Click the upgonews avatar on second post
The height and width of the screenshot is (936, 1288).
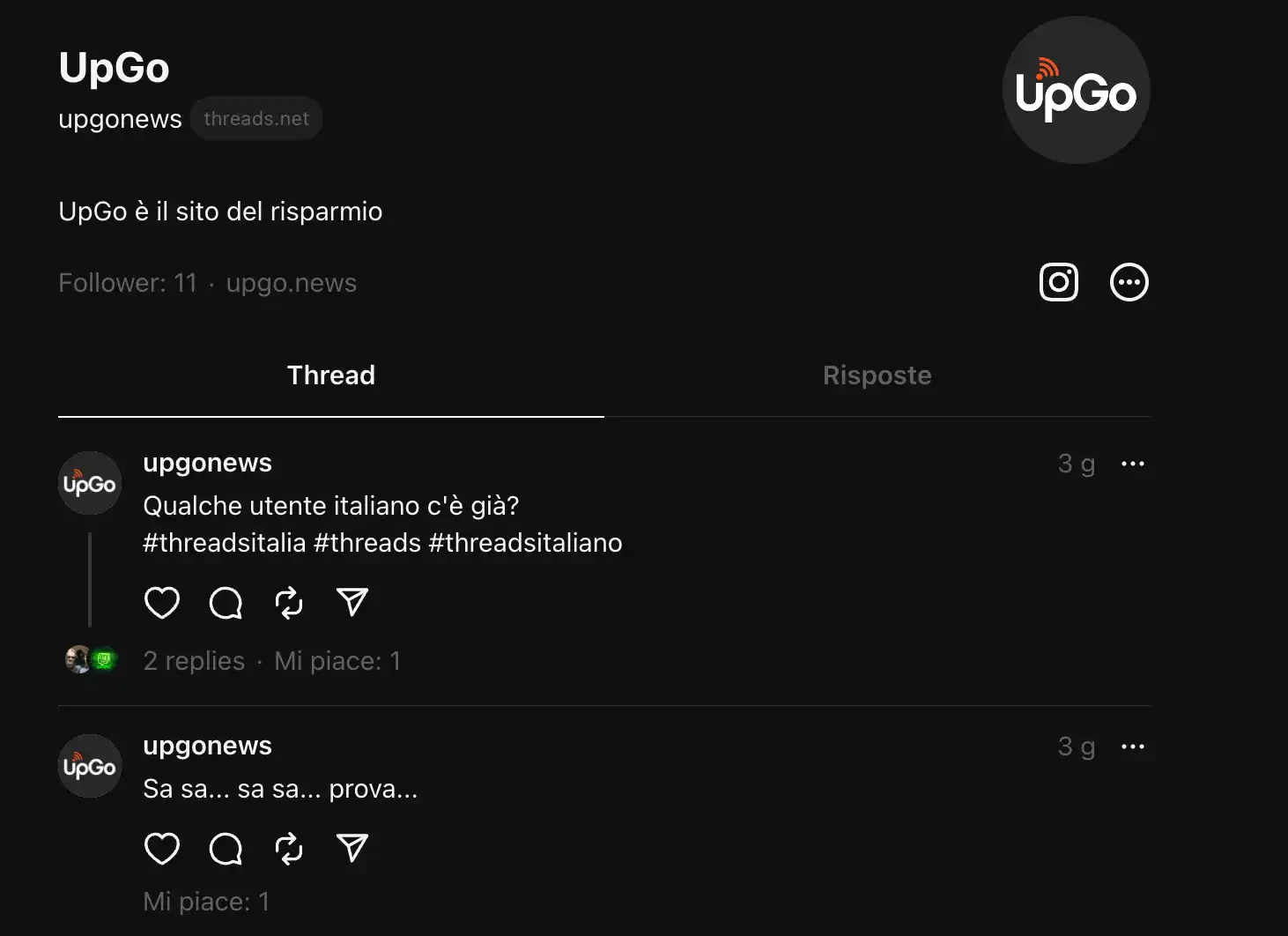(90, 766)
